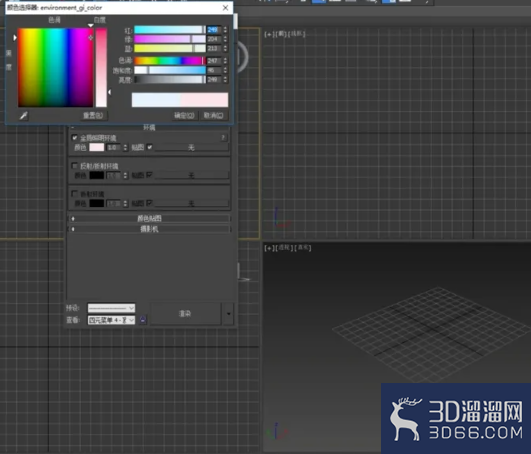
Task: Adjust the Green channel slider
Action: point(170,39)
